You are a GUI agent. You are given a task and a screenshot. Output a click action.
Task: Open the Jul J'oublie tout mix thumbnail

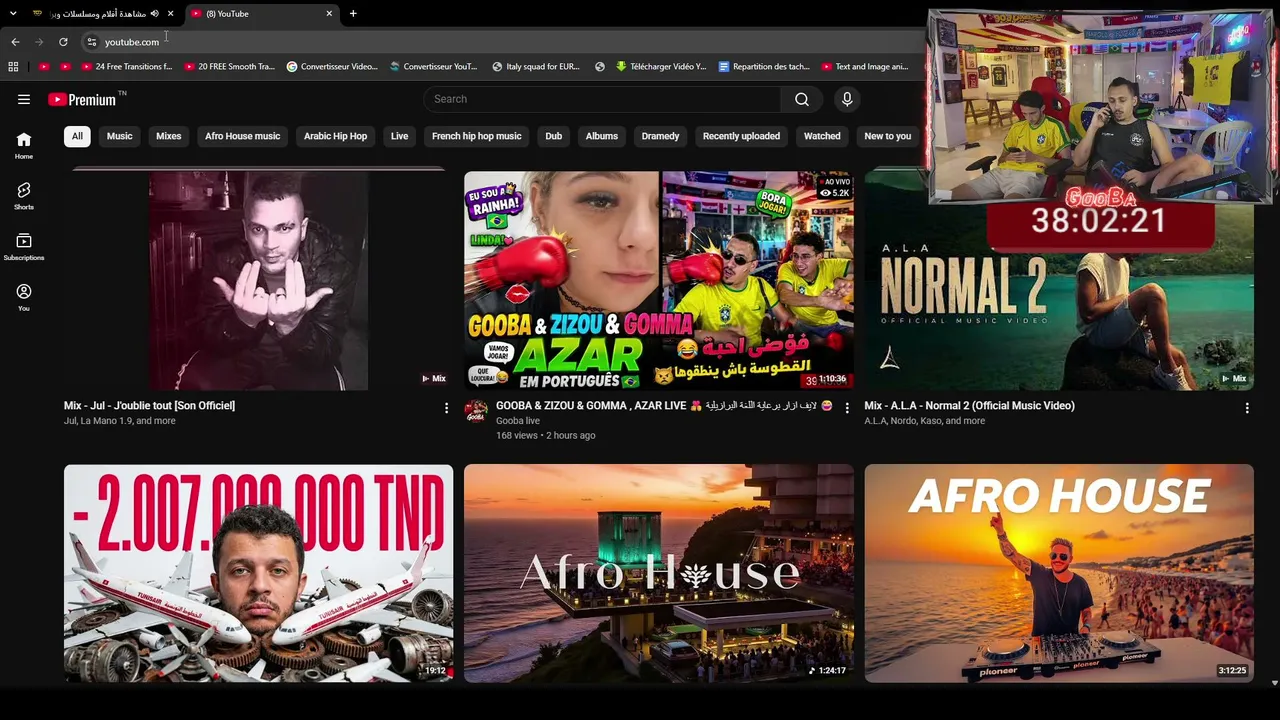(x=258, y=281)
